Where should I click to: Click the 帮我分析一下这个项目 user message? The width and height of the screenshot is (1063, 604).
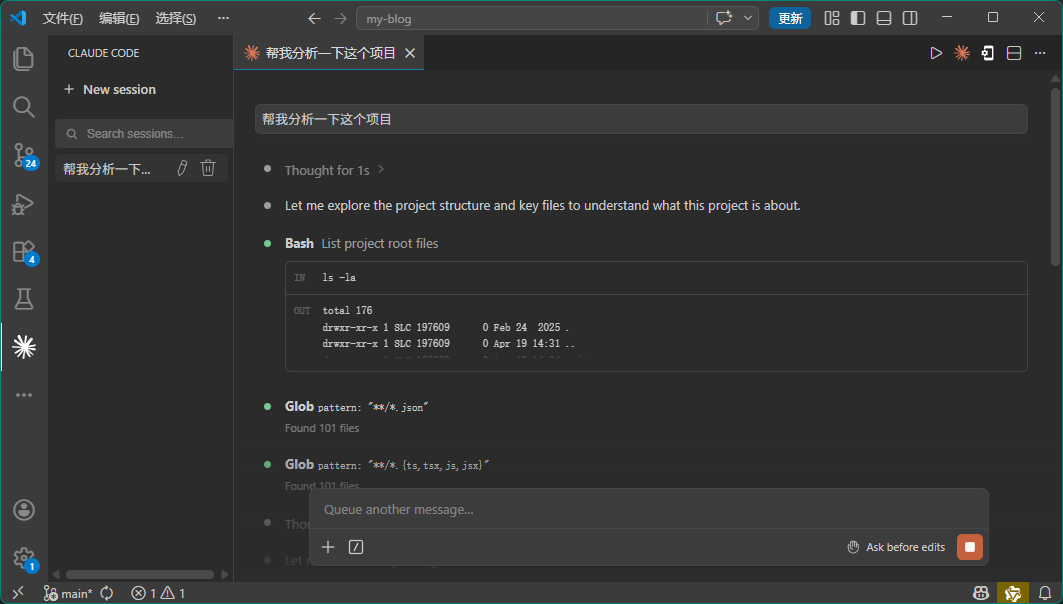click(641, 119)
